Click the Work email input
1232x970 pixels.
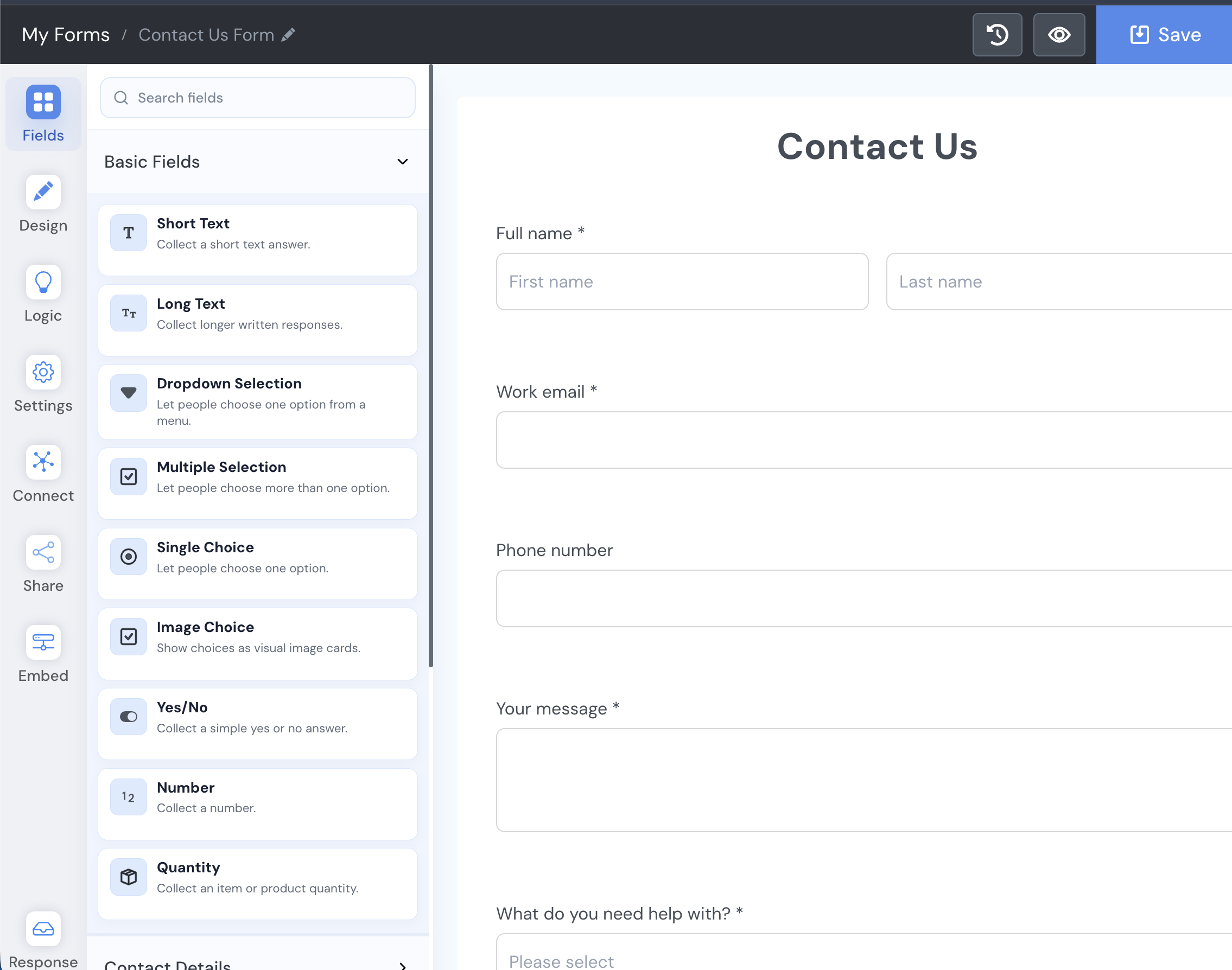pos(864,440)
